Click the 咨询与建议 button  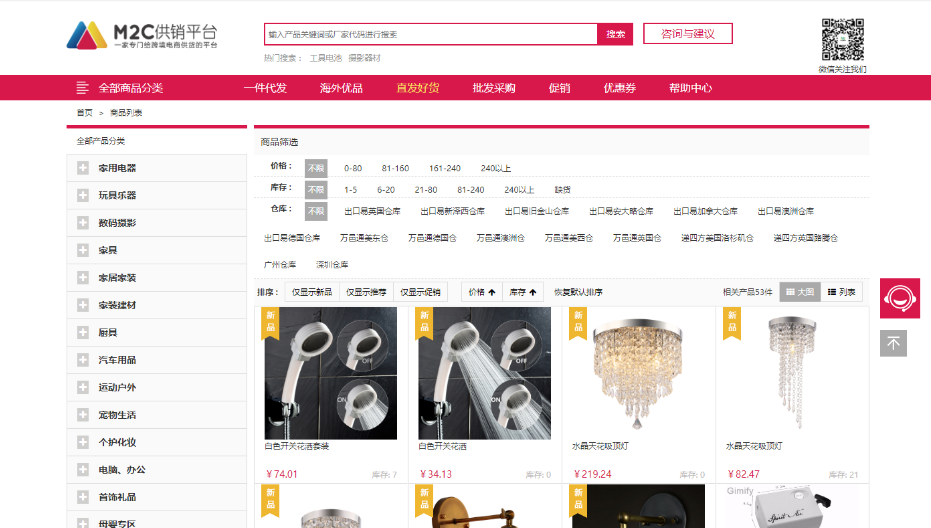tap(688, 34)
